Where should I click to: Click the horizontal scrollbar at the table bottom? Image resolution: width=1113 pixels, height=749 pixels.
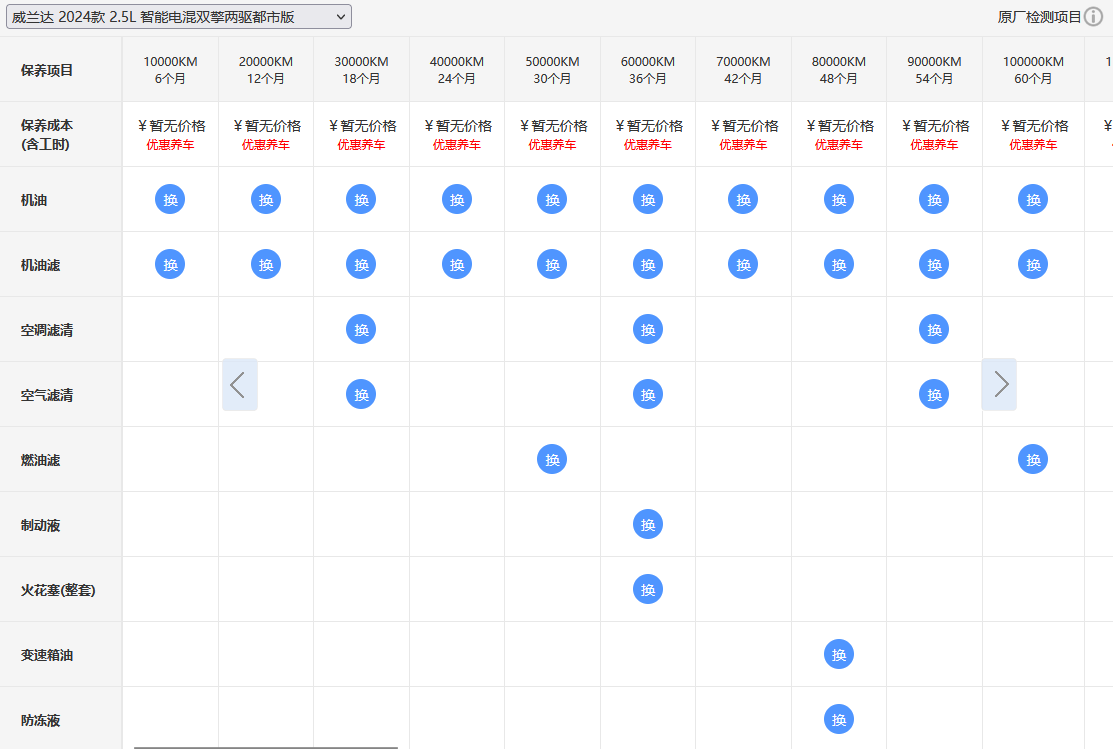click(x=266, y=747)
